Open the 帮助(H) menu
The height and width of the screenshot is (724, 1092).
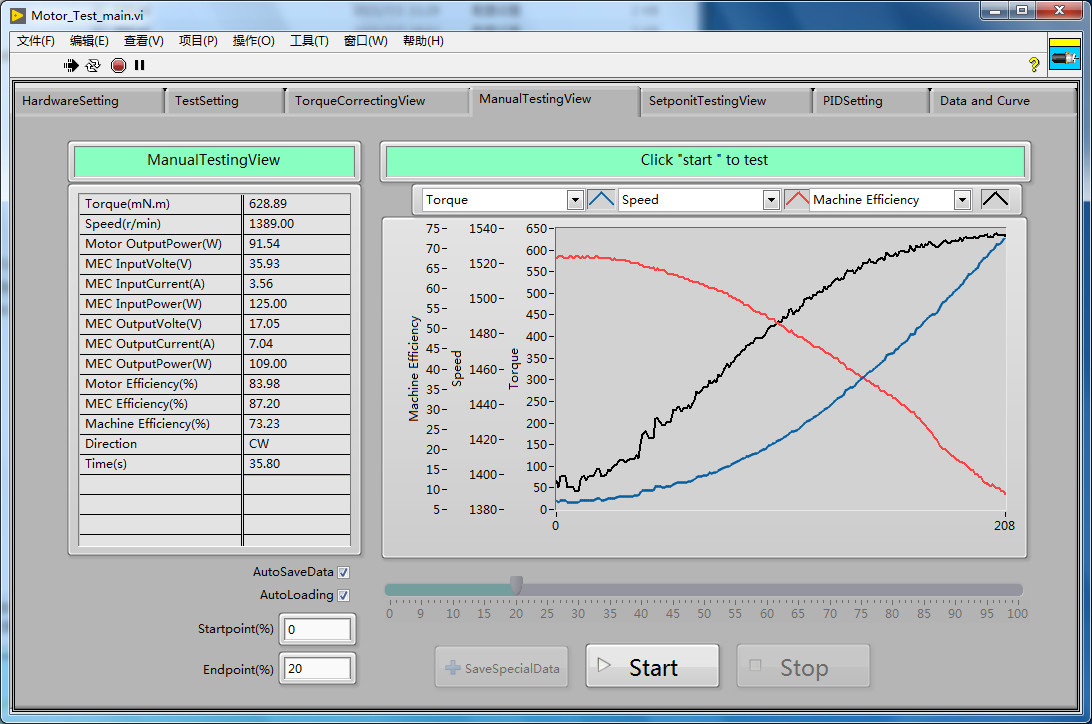(423, 41)
